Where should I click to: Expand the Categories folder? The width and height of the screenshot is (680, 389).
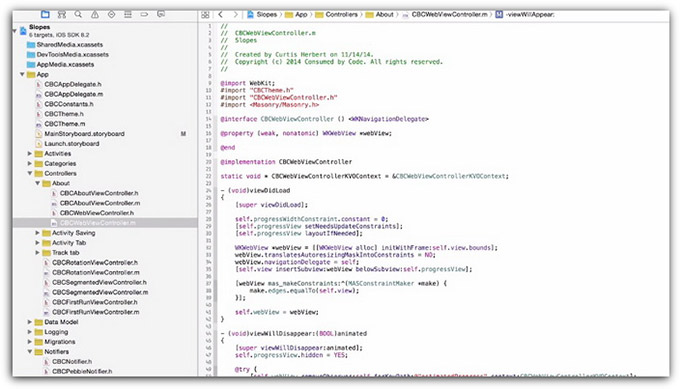pos(29,163)
